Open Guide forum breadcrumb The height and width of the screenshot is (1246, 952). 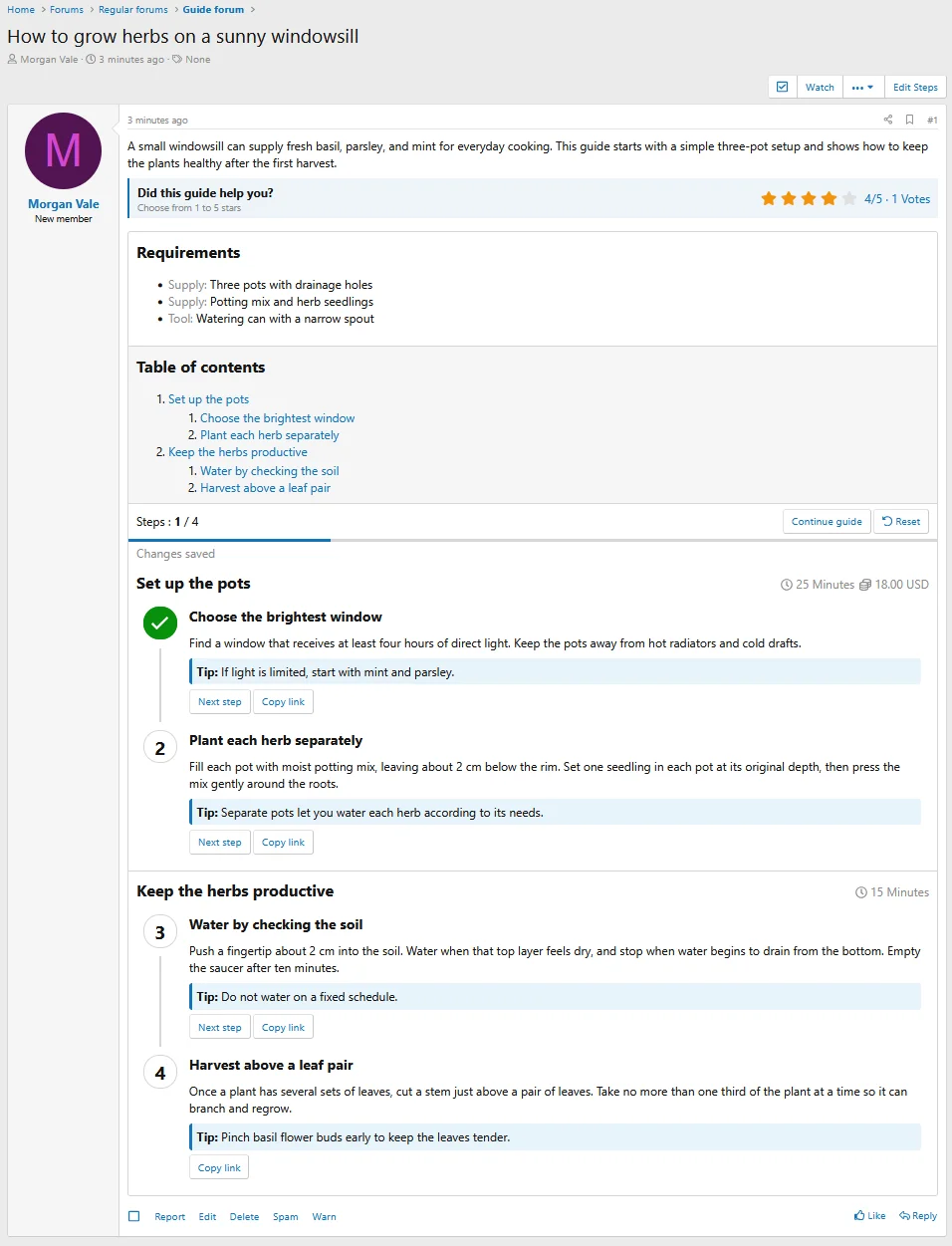[x=213, y=9]
